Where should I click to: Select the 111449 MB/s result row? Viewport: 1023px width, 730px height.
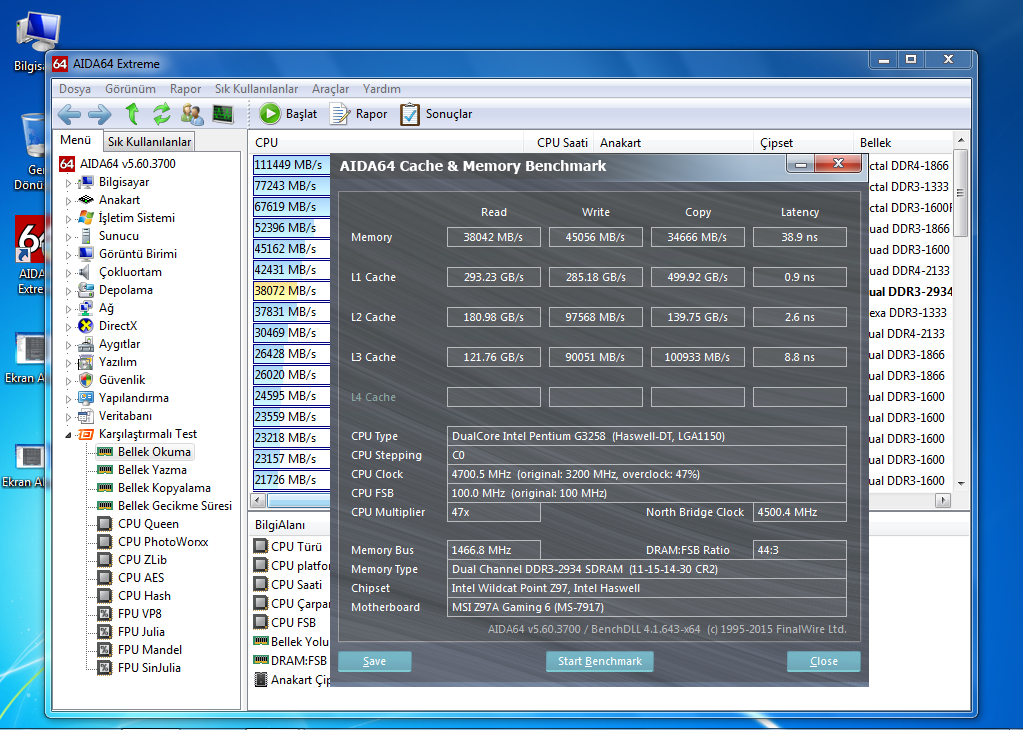tap(291, 164)
